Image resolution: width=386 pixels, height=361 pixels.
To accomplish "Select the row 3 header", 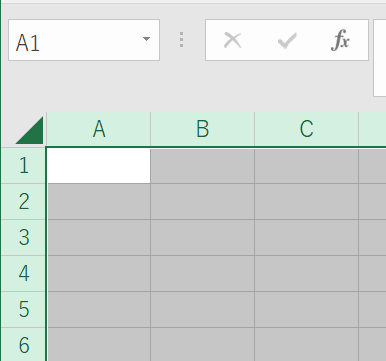I will coord(23,237).
